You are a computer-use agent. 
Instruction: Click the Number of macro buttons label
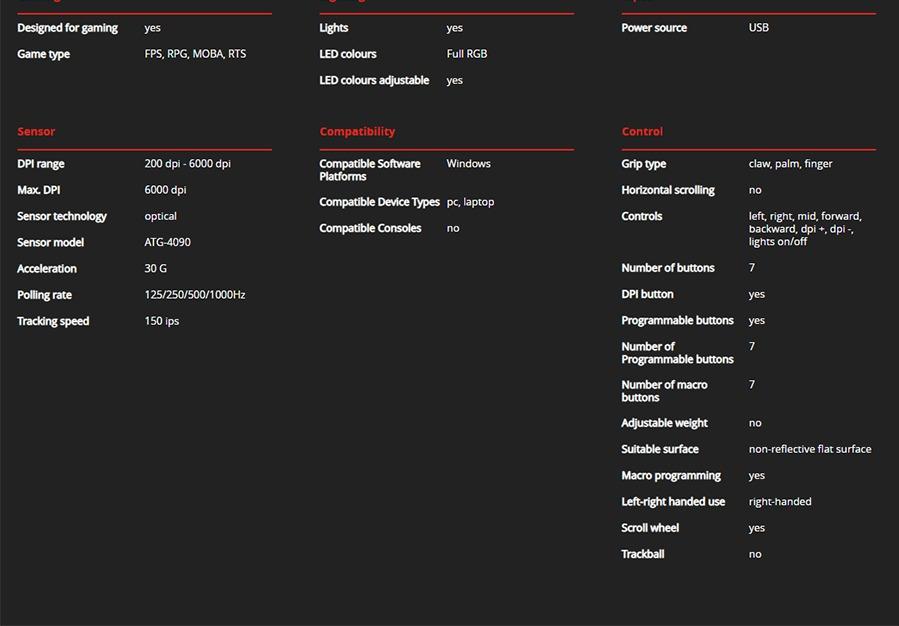[664, 391]
